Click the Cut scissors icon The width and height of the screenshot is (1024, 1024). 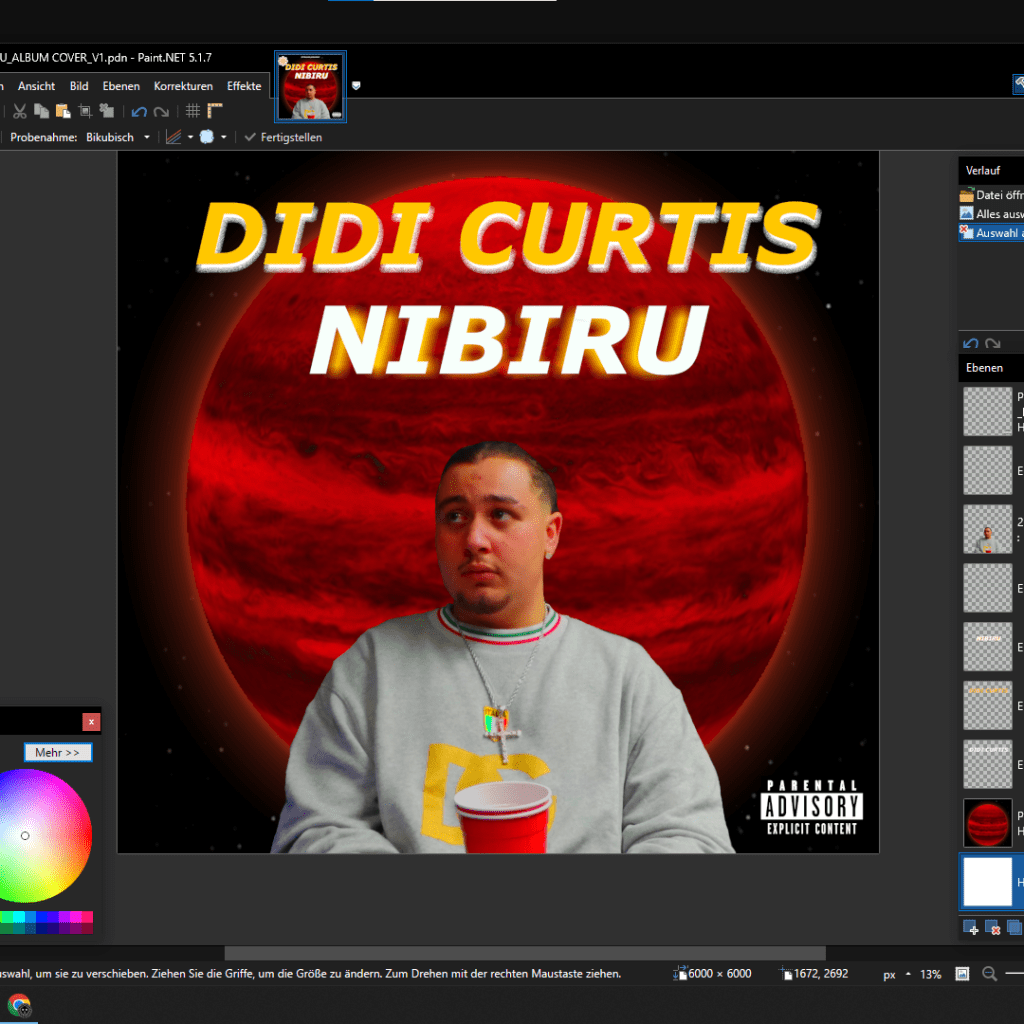coord(19,112)
